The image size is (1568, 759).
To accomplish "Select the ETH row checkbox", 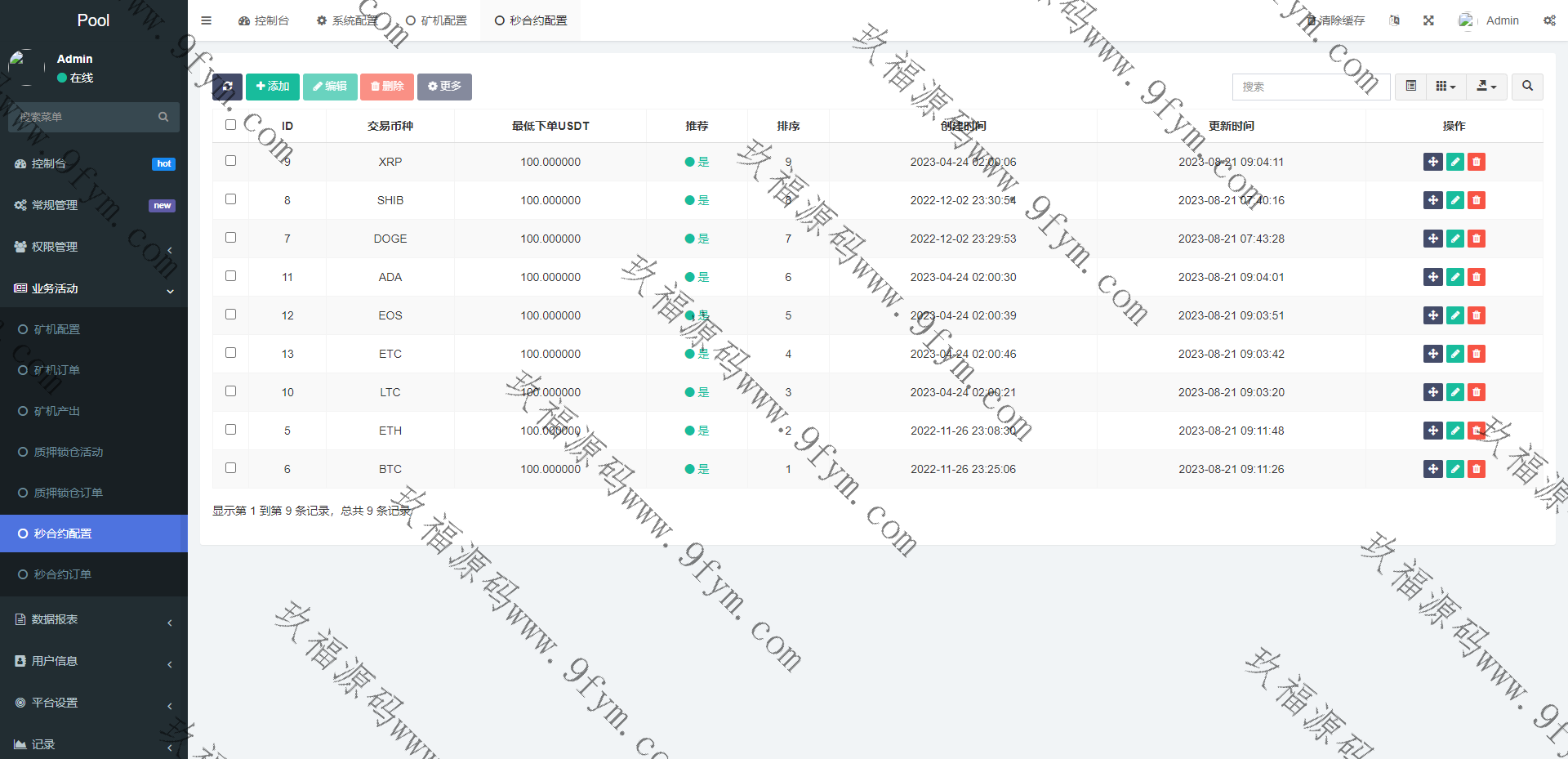I will 230,430.
